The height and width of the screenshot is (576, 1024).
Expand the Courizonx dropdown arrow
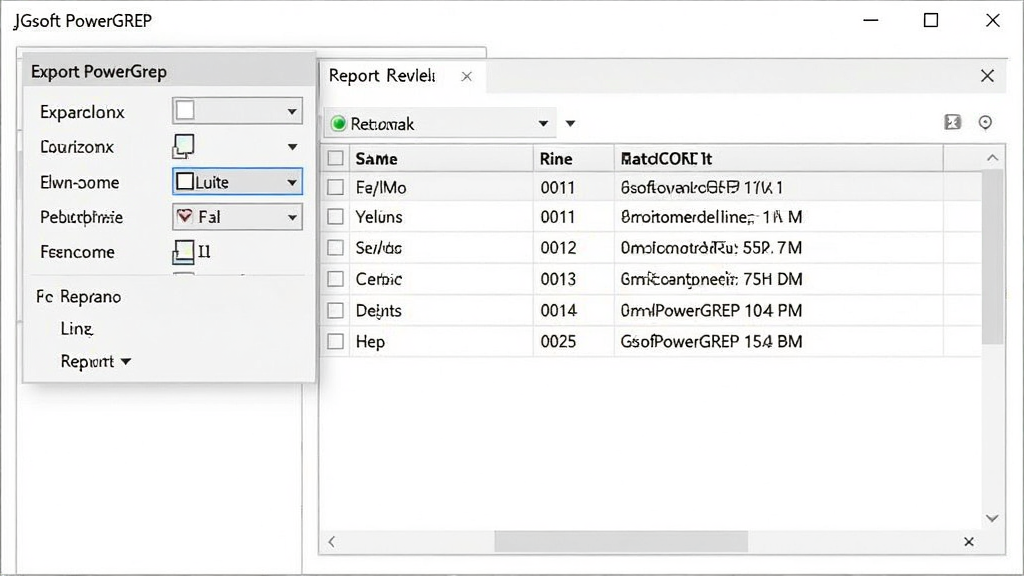click(x=293, y=147)
